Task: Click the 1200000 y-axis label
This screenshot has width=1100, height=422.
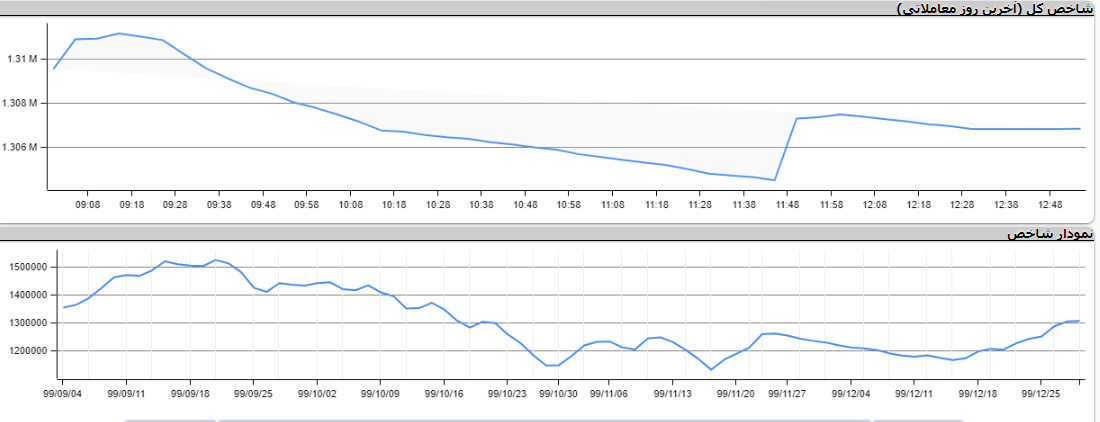Action: point(29,351)
